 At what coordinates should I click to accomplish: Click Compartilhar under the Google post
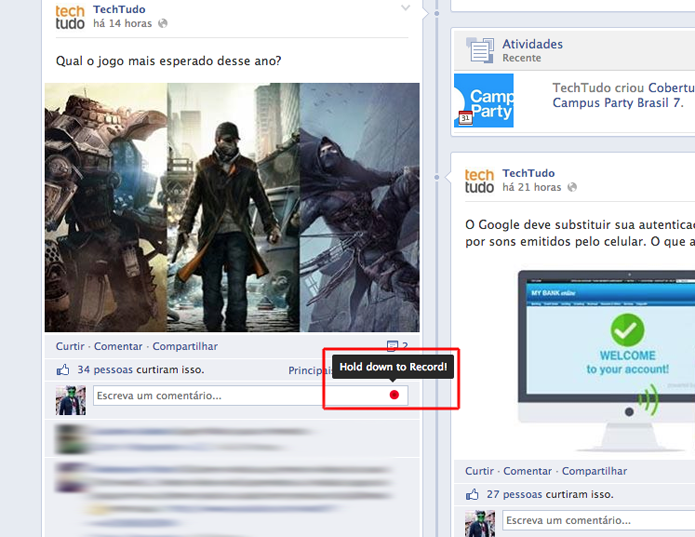[x=594, y=471]
